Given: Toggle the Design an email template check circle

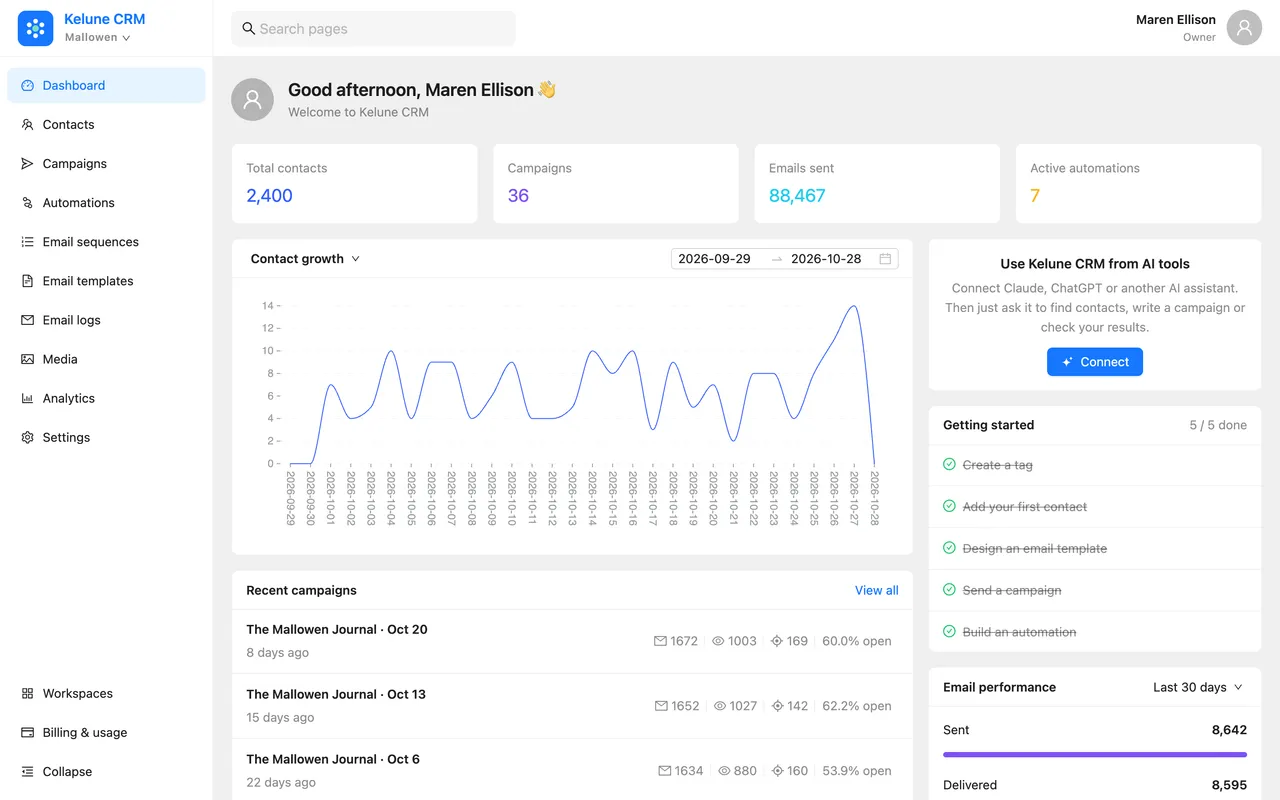Looking at the screenshot, I should (x=949, y=548).
